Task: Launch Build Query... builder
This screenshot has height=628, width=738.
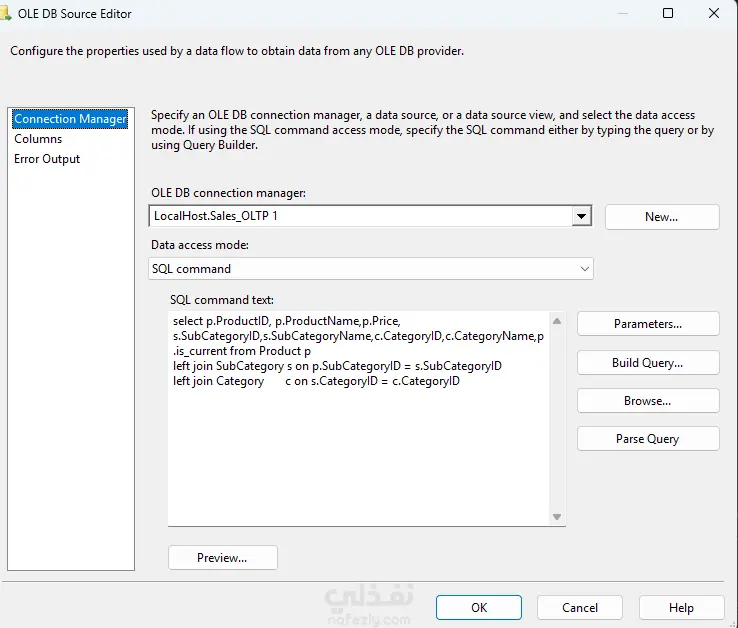Action: click(x=648, y=362)
